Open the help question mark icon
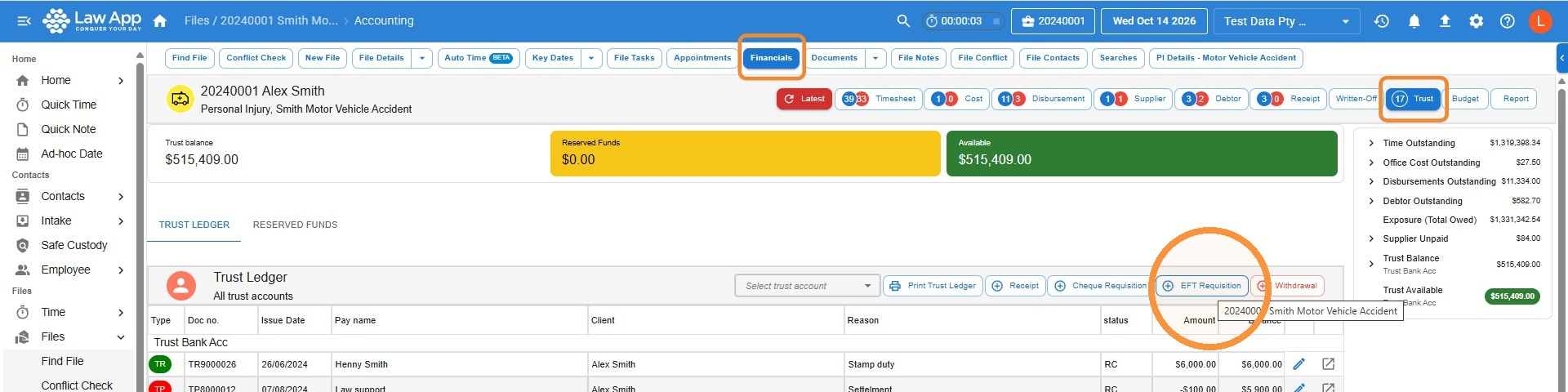 click(x=1508, y=21)
